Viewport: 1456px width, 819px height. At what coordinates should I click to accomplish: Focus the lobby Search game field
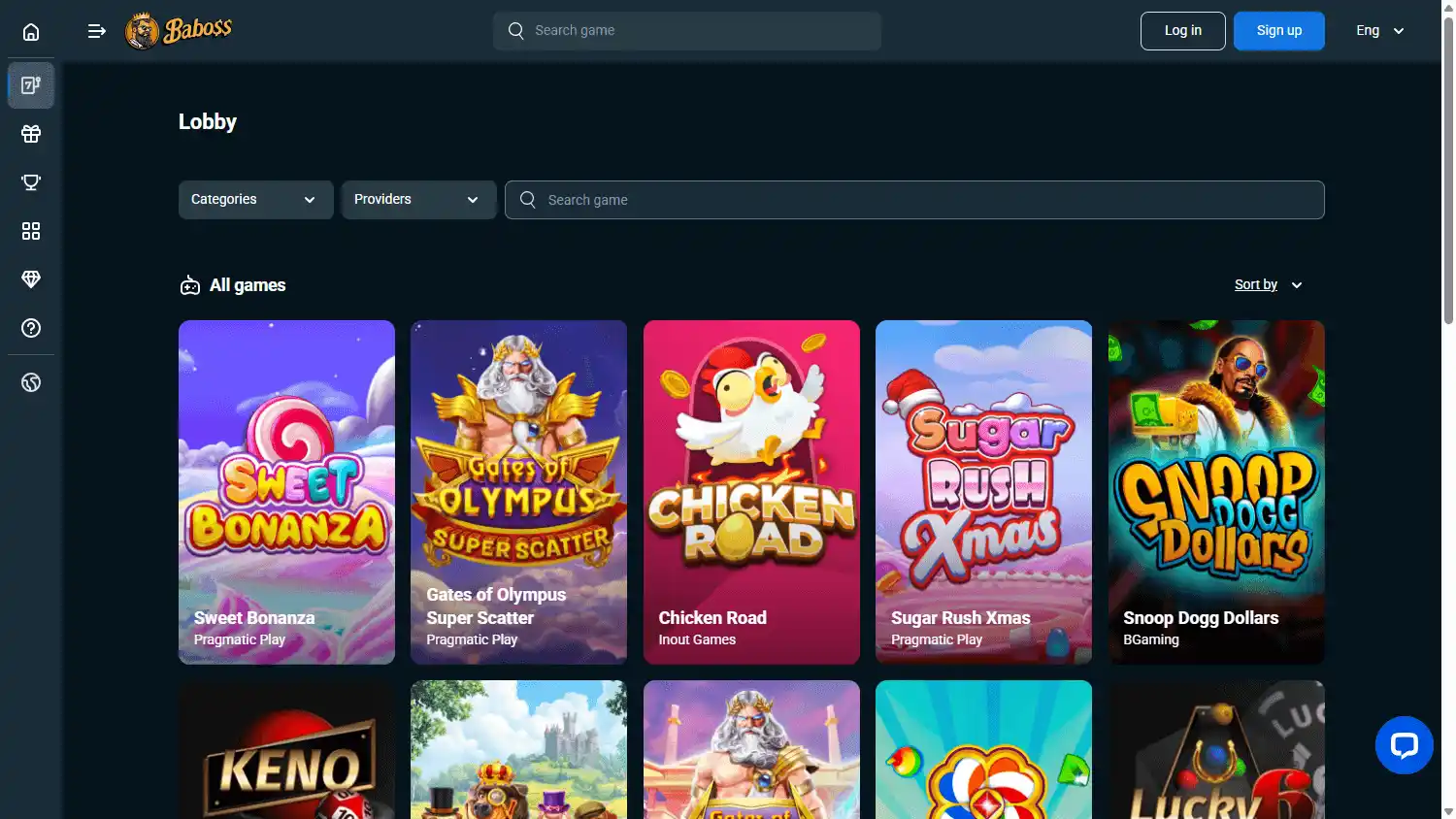(x=914, y=200)
